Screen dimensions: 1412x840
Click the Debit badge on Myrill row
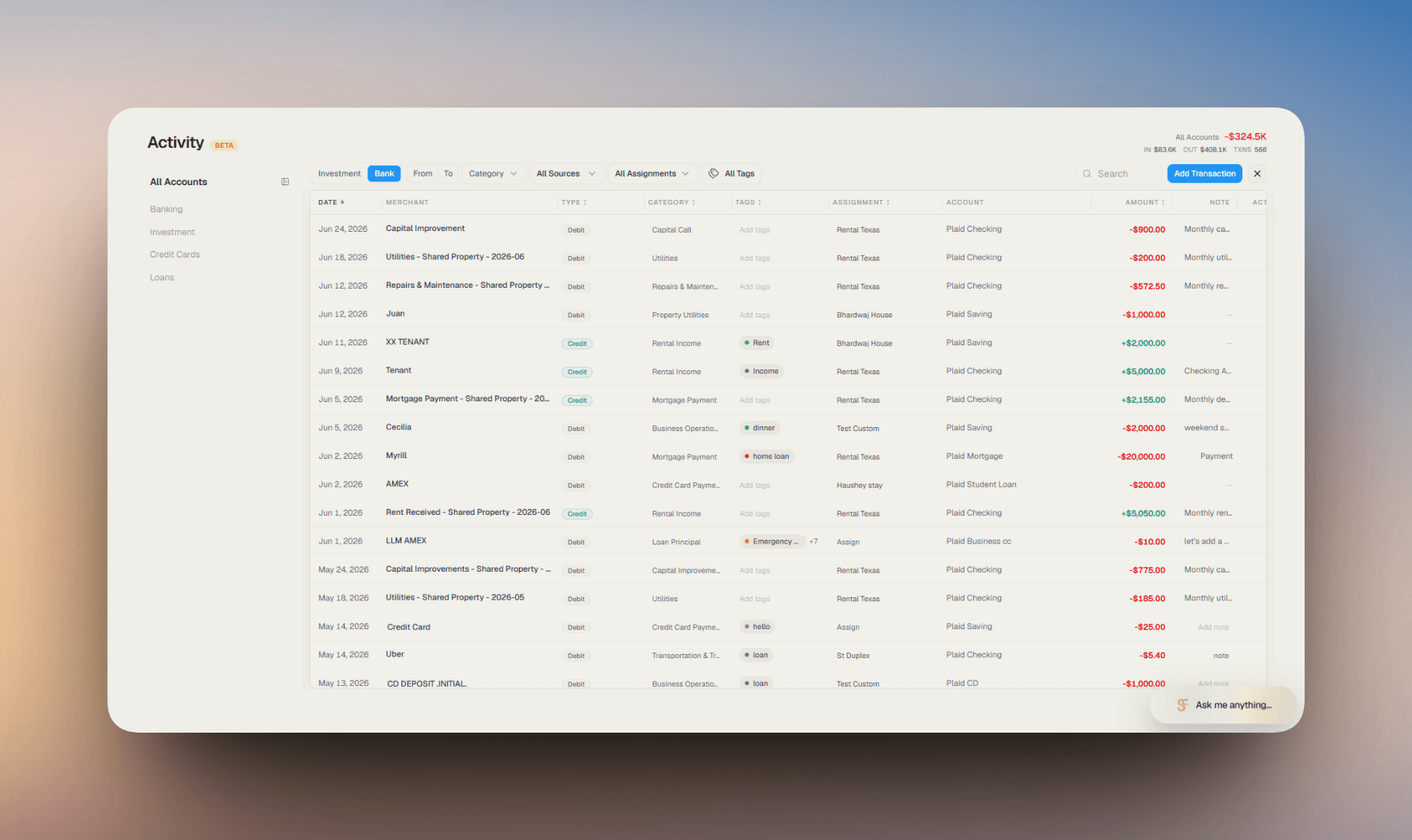click(x=576, y=457)
